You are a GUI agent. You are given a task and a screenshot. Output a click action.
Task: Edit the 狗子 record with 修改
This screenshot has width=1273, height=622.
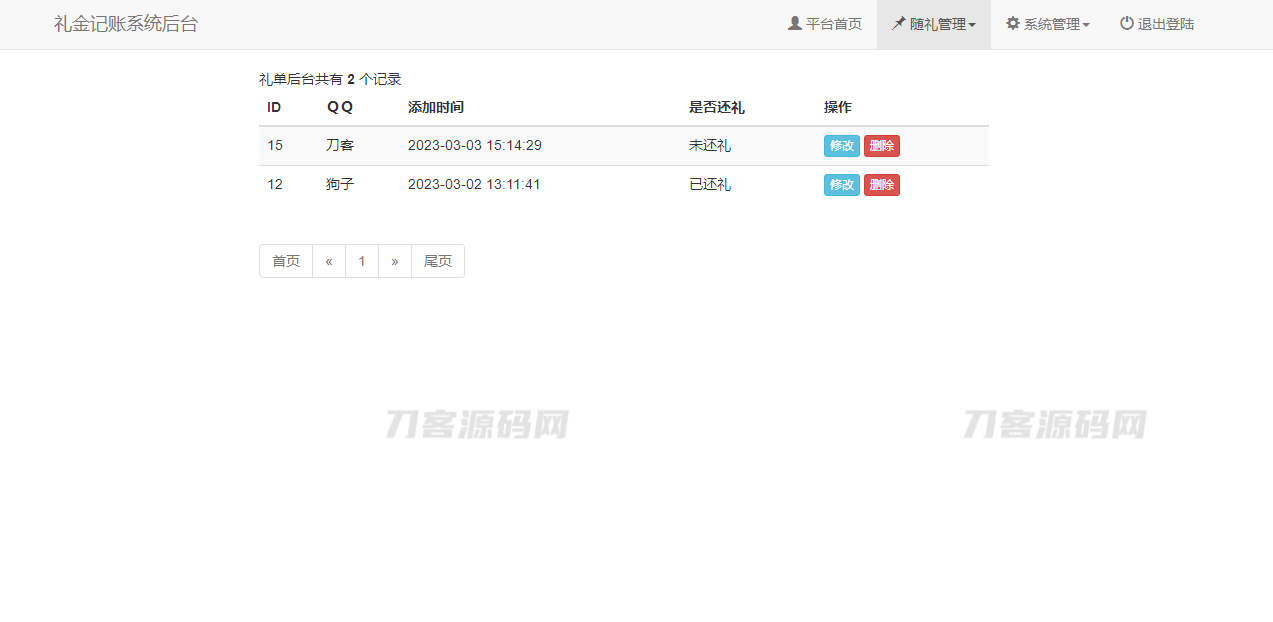pyautogui.click(x=841, y=185)
